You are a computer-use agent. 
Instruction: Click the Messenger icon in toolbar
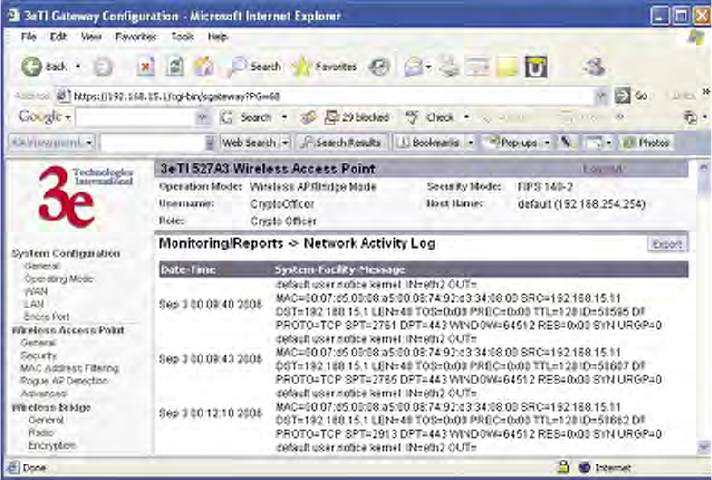(593, 67)
